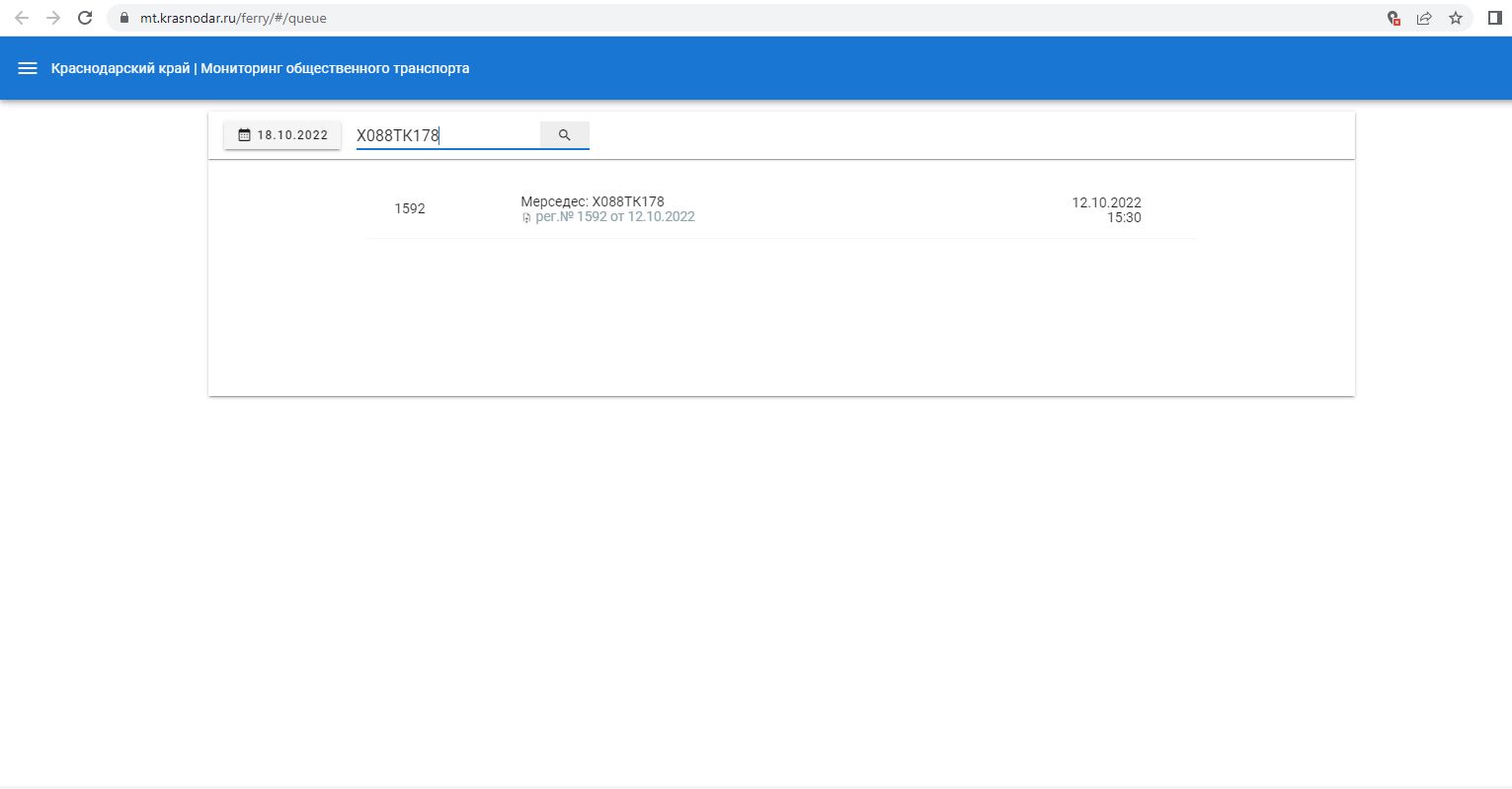1512x789 pixels.
Task: Click the share page icon
Action: [x=1424, y=18]
